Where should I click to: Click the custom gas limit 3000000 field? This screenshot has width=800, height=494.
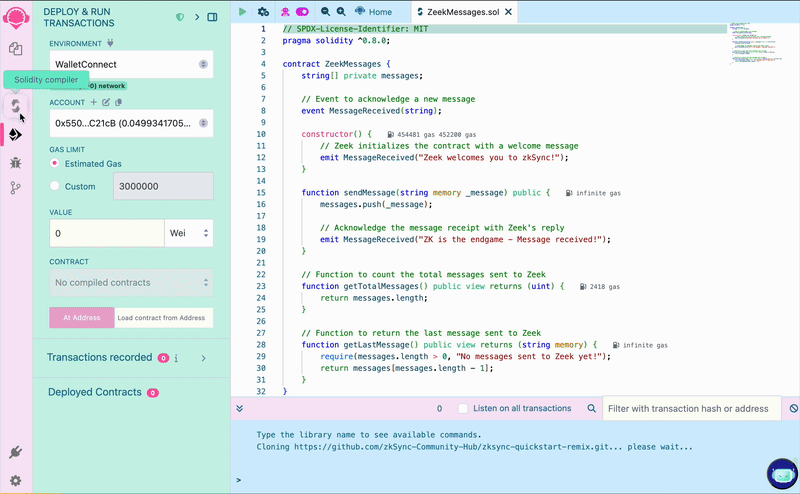click(163, 186)
